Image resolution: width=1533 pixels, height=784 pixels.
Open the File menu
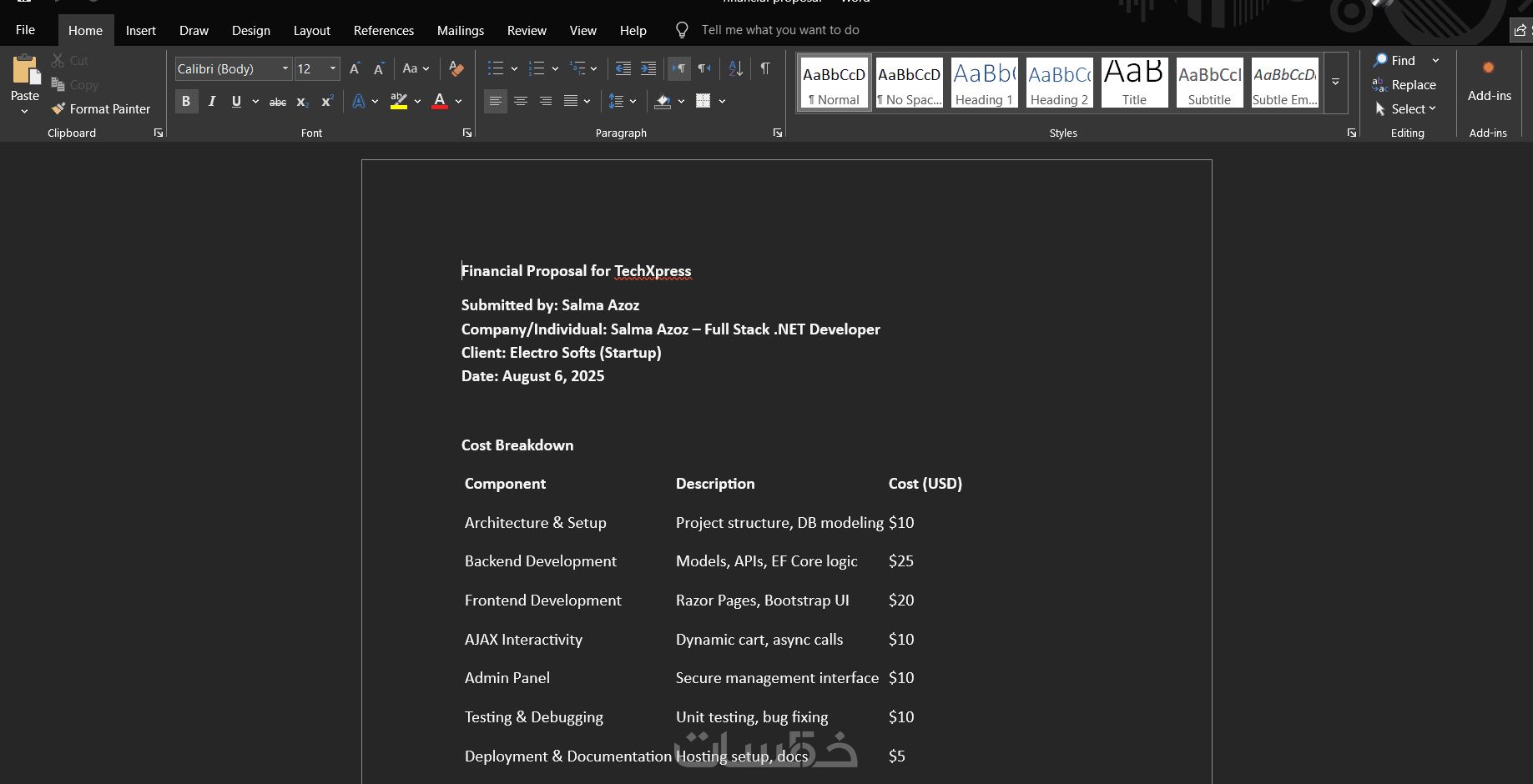(26, 30)
